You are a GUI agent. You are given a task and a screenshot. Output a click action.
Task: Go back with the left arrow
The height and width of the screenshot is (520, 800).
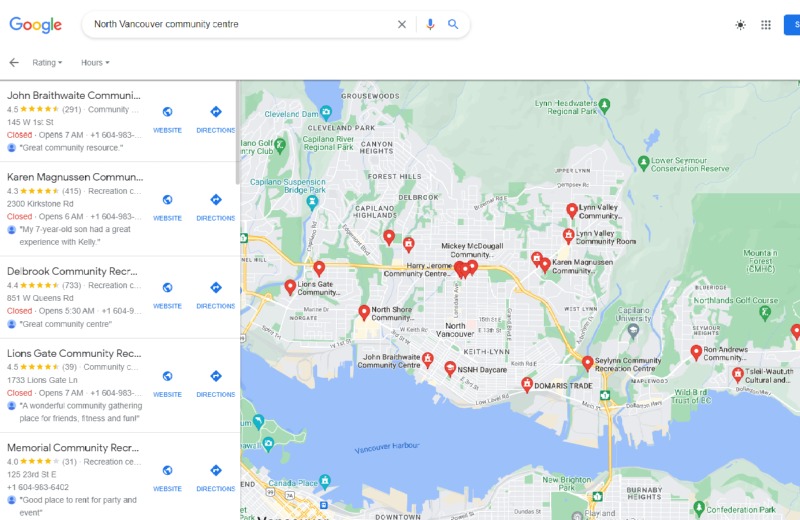pyautogui.click(x=14, y=62)
